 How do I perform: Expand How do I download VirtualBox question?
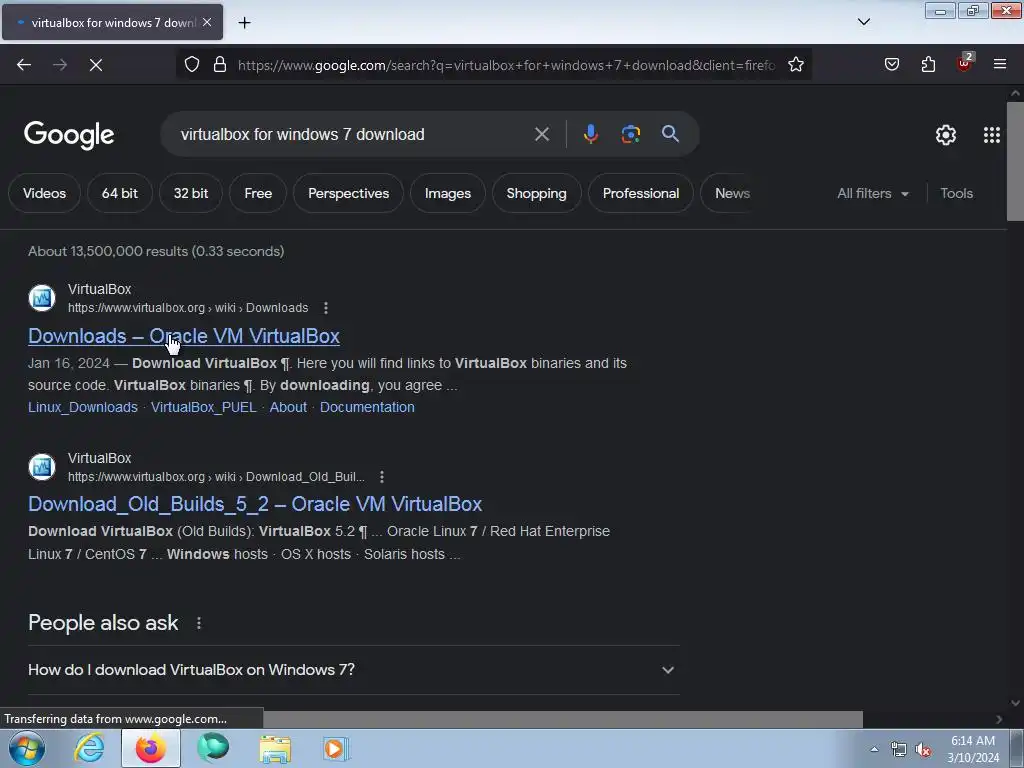[x=353, y=670]
